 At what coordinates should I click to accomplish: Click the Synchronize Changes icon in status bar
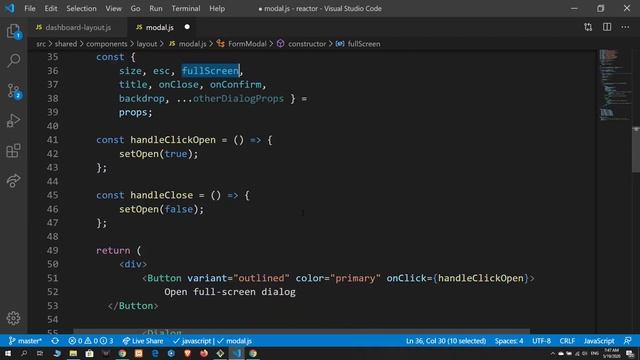55,341
